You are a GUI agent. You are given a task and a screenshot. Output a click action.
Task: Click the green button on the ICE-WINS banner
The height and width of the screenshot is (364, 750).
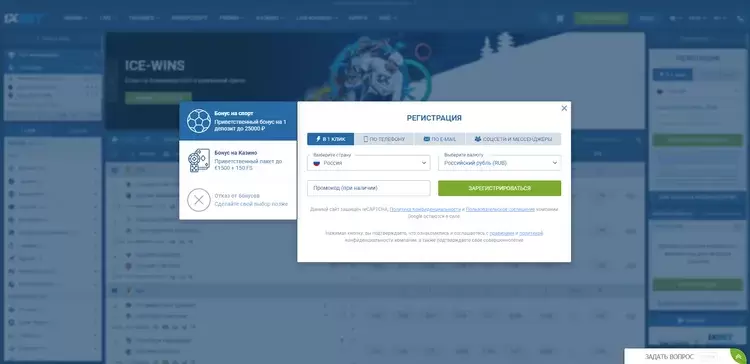click(158, 98)
